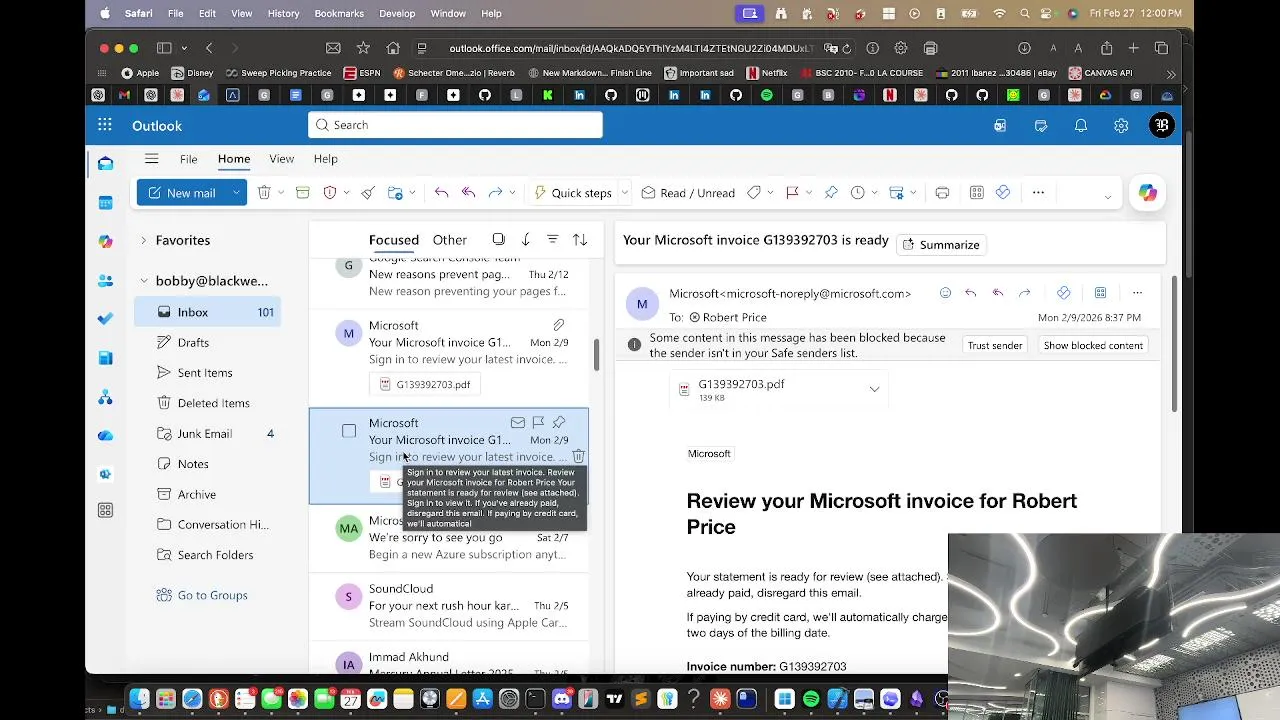1280x720 pixels.
Task: Click the emoji reaction icon in message header
Action: (945, 293)
